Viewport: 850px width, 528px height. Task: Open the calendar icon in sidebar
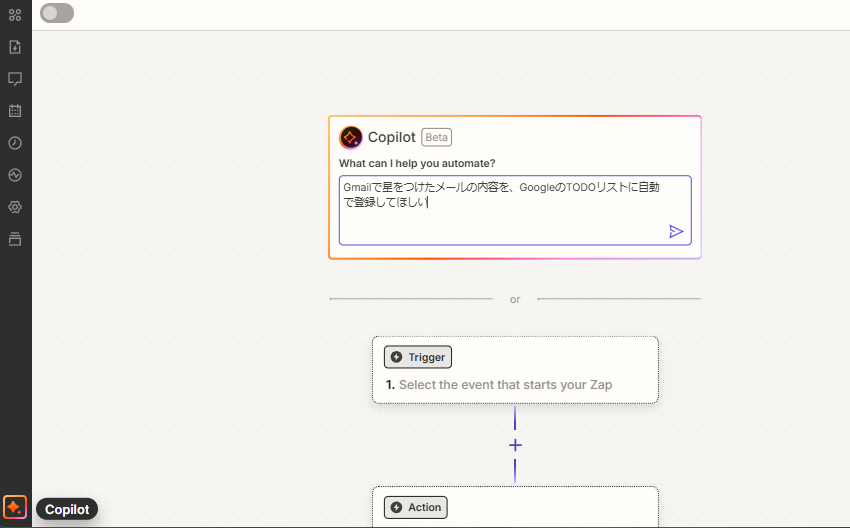(15, 111)
